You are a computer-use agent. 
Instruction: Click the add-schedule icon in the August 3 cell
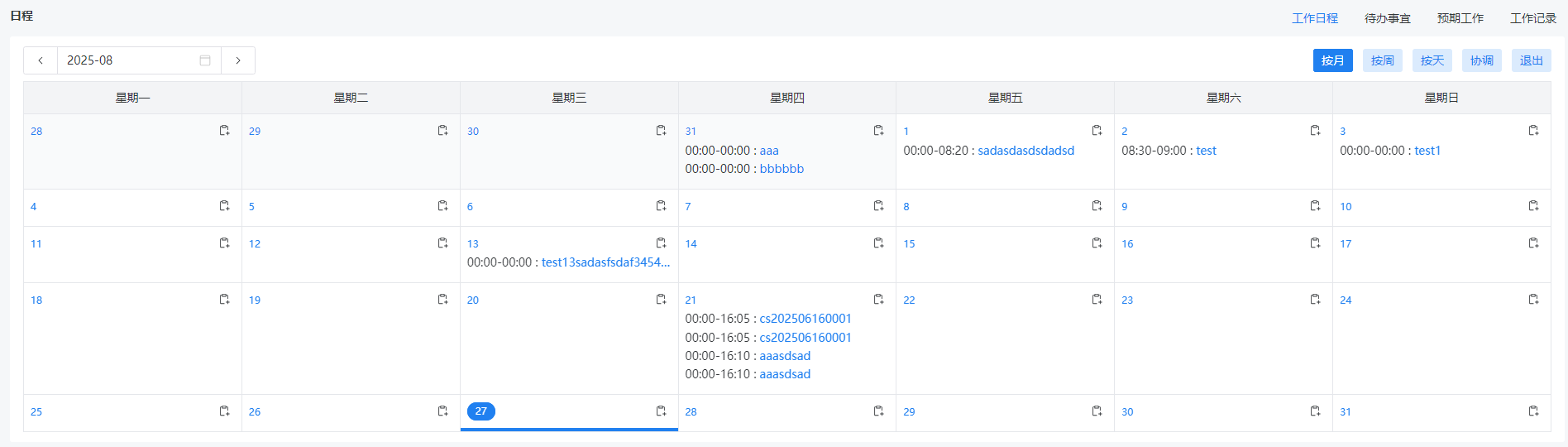point(1533,131)
